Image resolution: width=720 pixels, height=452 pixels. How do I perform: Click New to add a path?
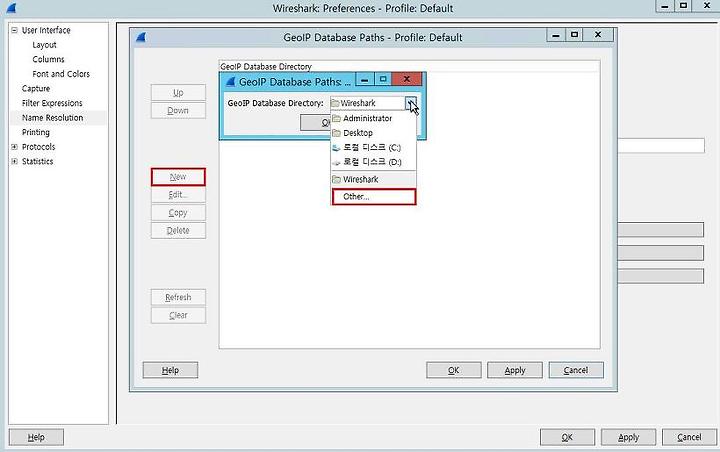tap(178, 177)
